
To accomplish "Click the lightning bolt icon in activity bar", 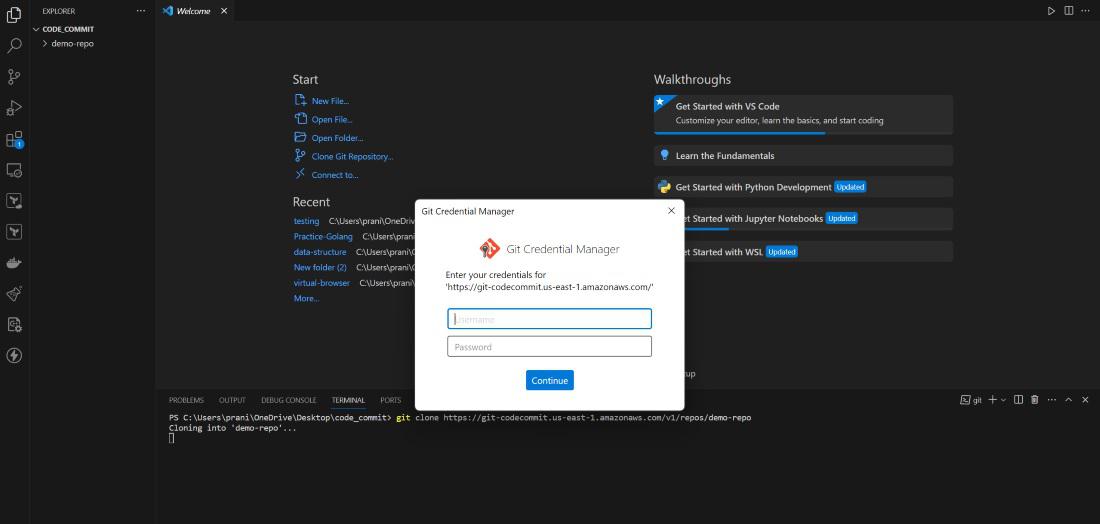I will [x=14, y=356].
